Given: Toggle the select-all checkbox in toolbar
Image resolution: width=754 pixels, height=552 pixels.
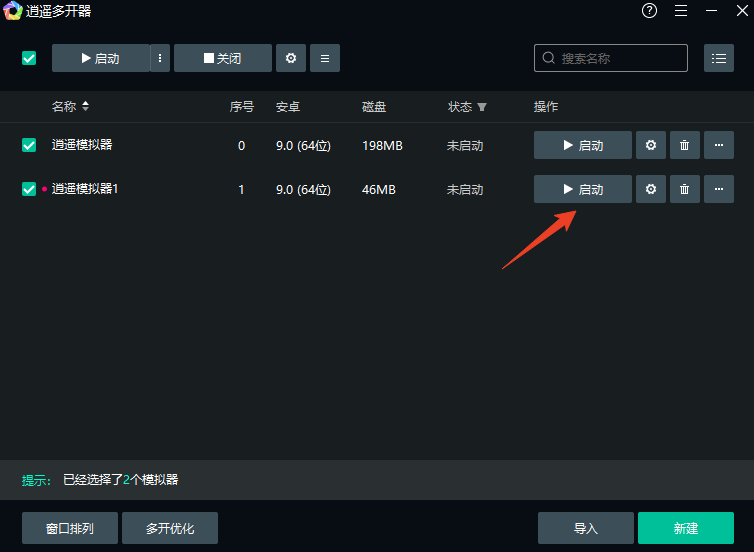Looking at the screenshot, I should (x=29, y=58).
